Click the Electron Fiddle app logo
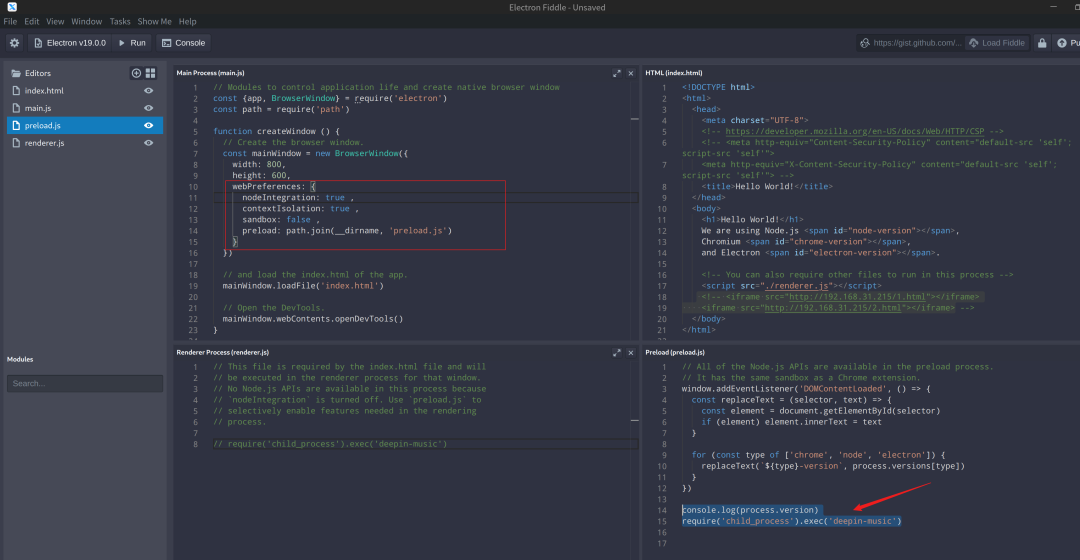 coord(10,7)
